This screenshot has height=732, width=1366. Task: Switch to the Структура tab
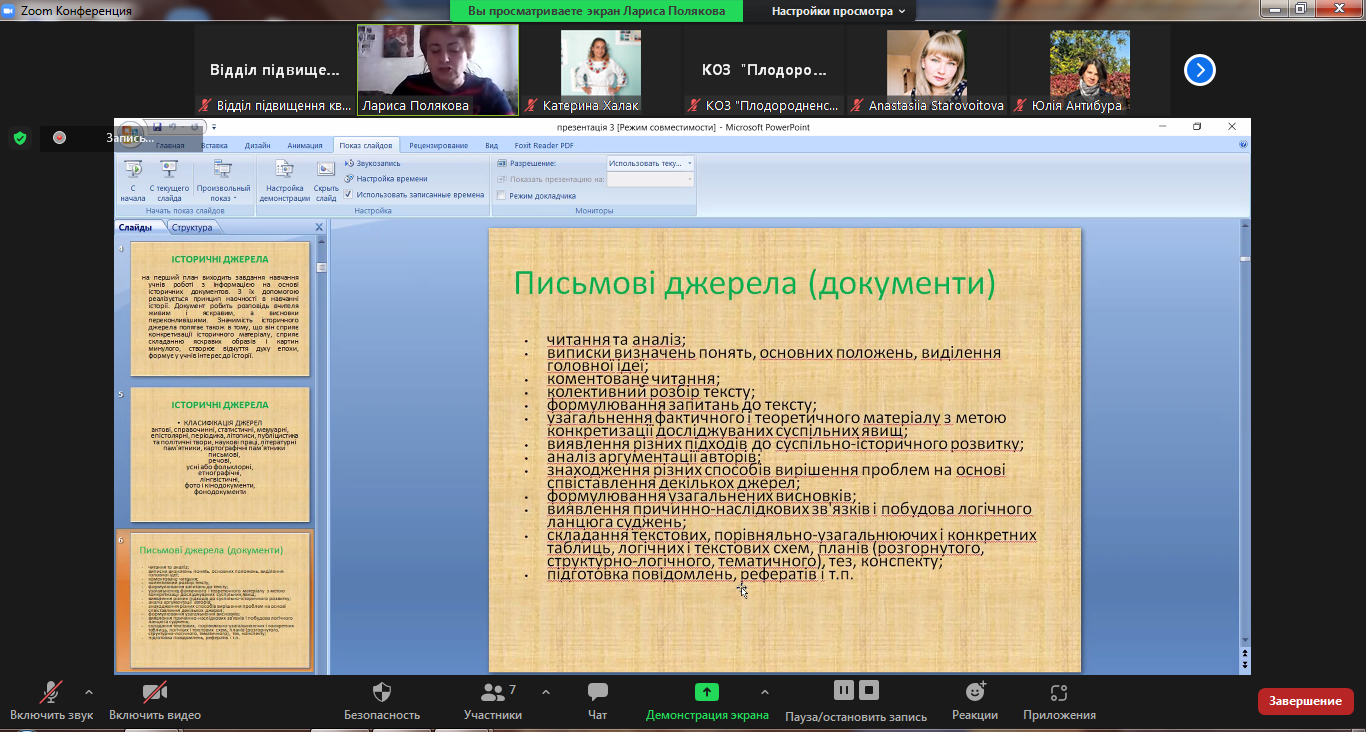coord(191,227)
